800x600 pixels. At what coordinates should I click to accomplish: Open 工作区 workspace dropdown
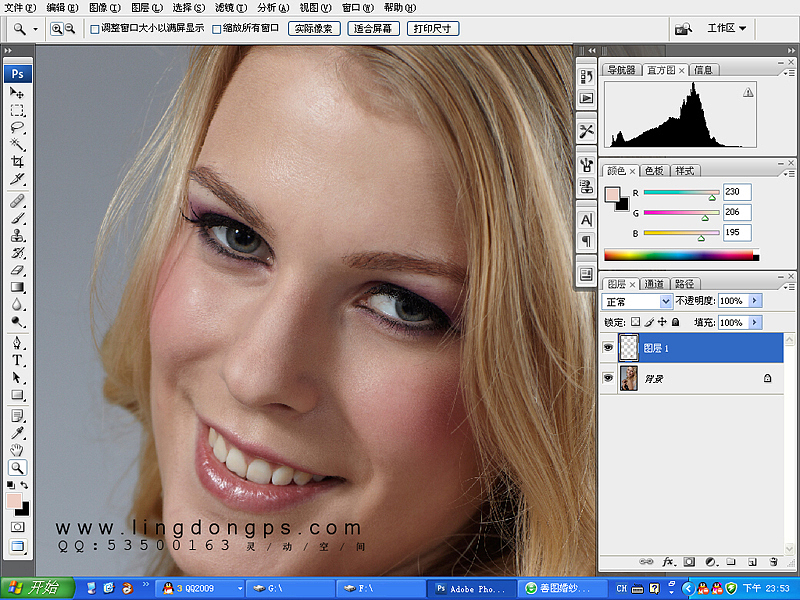point(727,28)
